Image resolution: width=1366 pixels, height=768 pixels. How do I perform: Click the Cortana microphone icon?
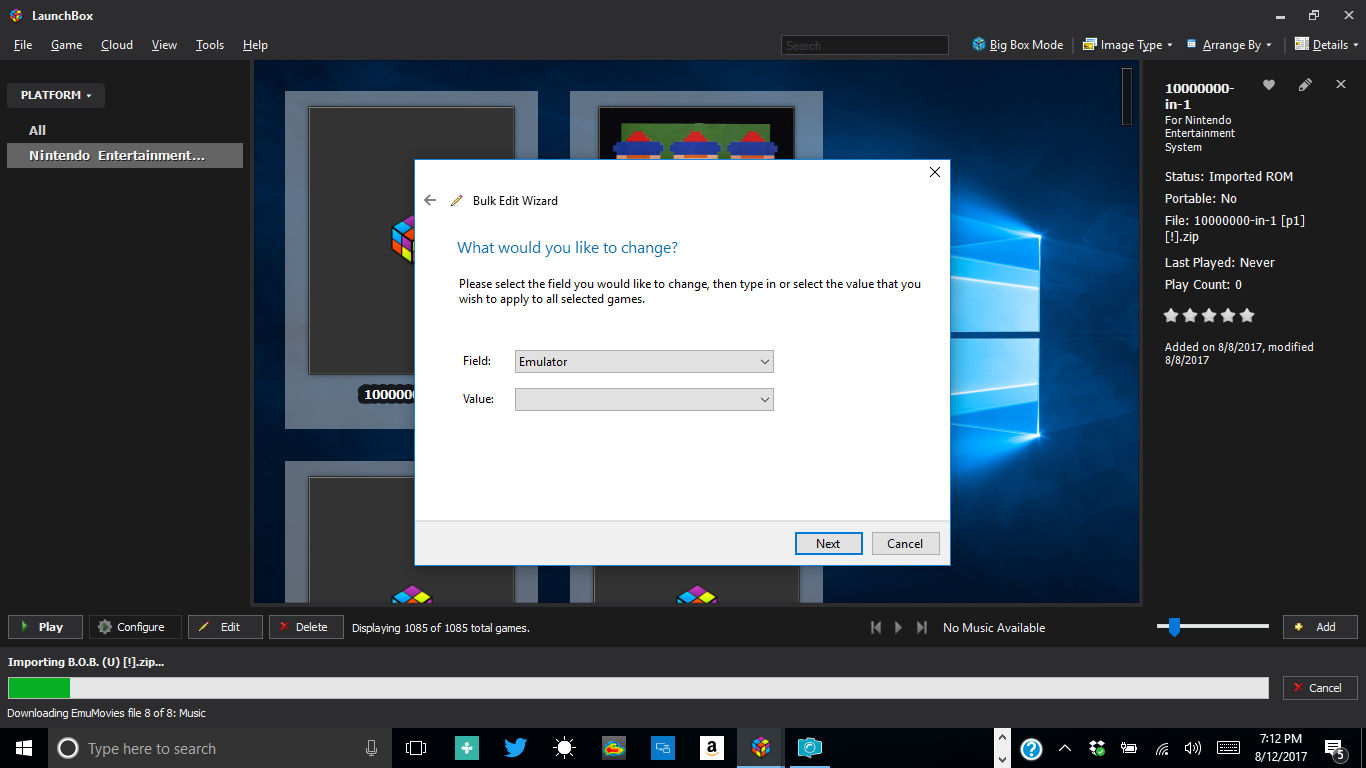click(x=371, y=748)
